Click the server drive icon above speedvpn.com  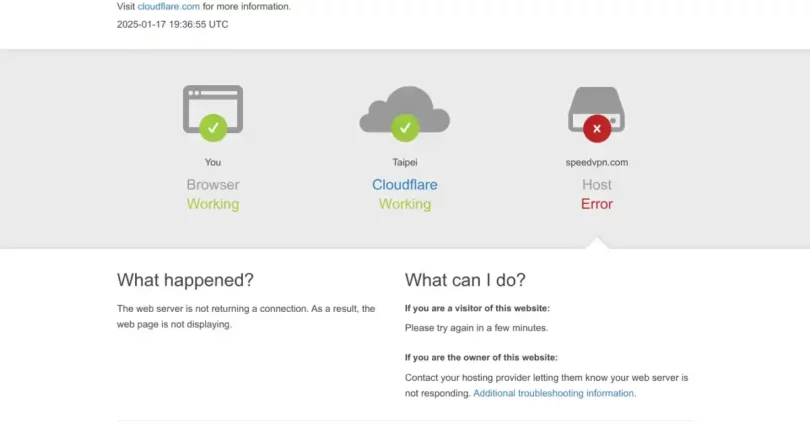pos(597,109)
